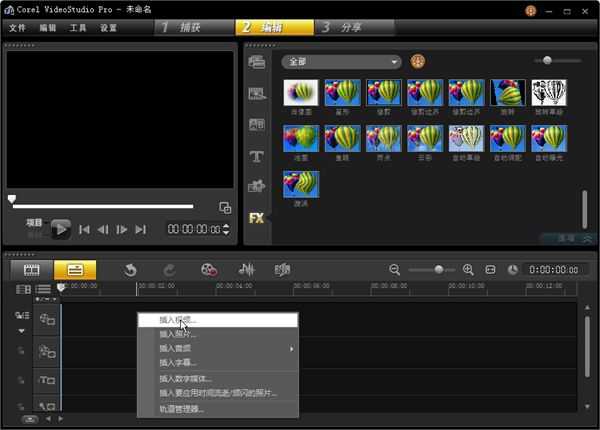
Task: Open the Title (T) library
Action: (x=256, y=156)
